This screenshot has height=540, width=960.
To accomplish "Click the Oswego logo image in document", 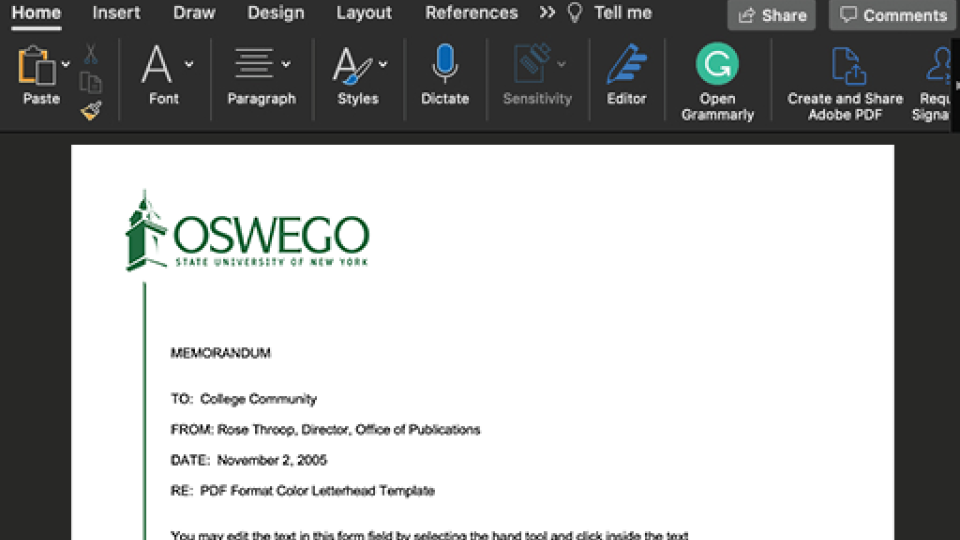I will [247, 231].
